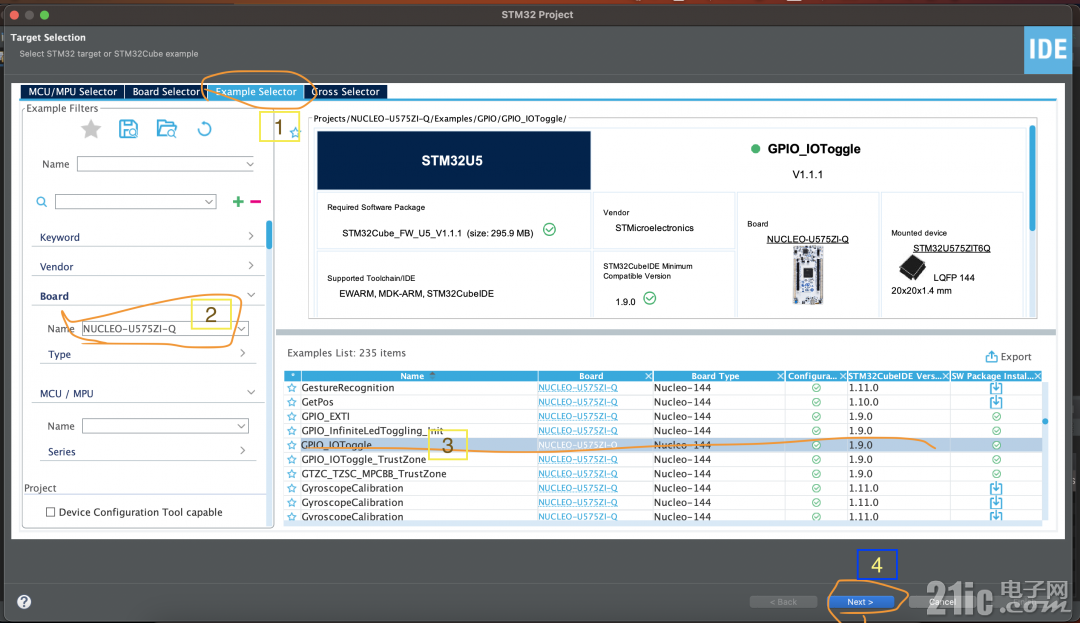Click the NUCLEO-U575ZI-Q board photo thumbnail

point(807,275)
